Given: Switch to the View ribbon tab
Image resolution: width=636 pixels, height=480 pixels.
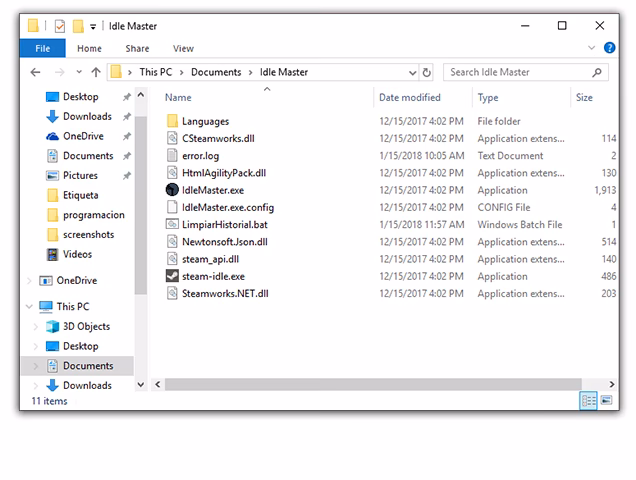Looking at the screenshot, I should (x=183, y=48).
